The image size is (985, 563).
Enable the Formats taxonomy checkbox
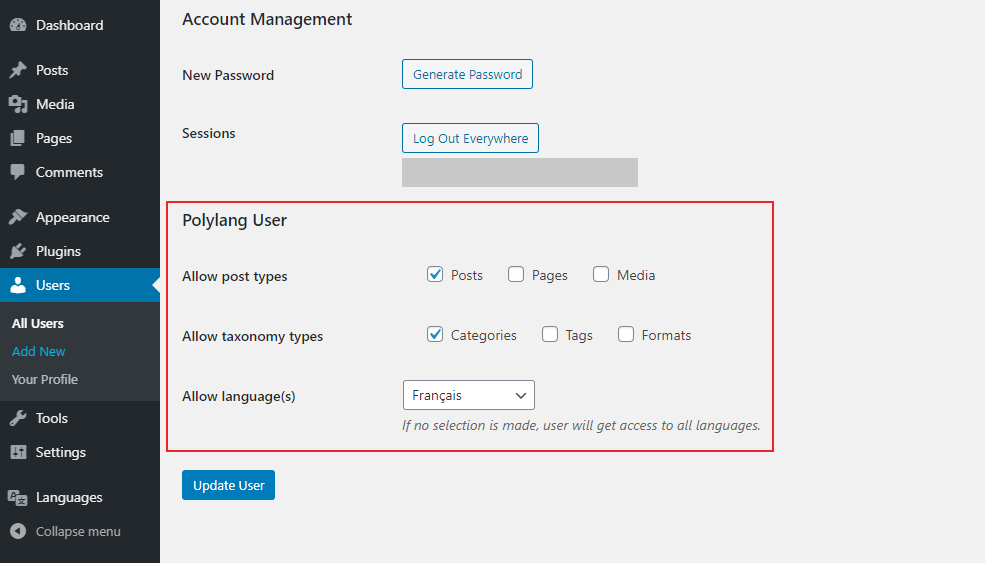coord(626,334)
